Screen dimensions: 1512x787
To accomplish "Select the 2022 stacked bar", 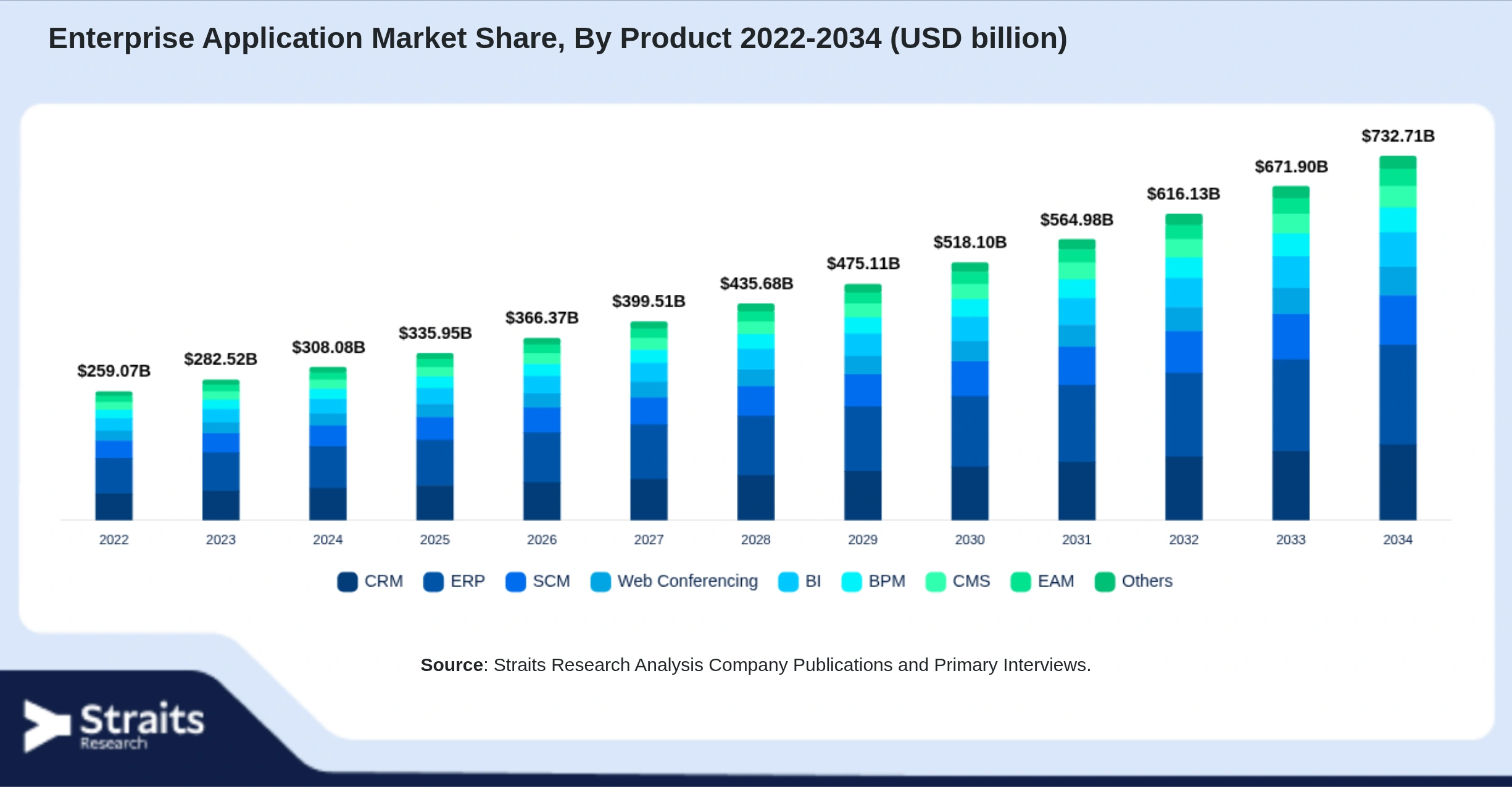I will click(x=114, y=456).
